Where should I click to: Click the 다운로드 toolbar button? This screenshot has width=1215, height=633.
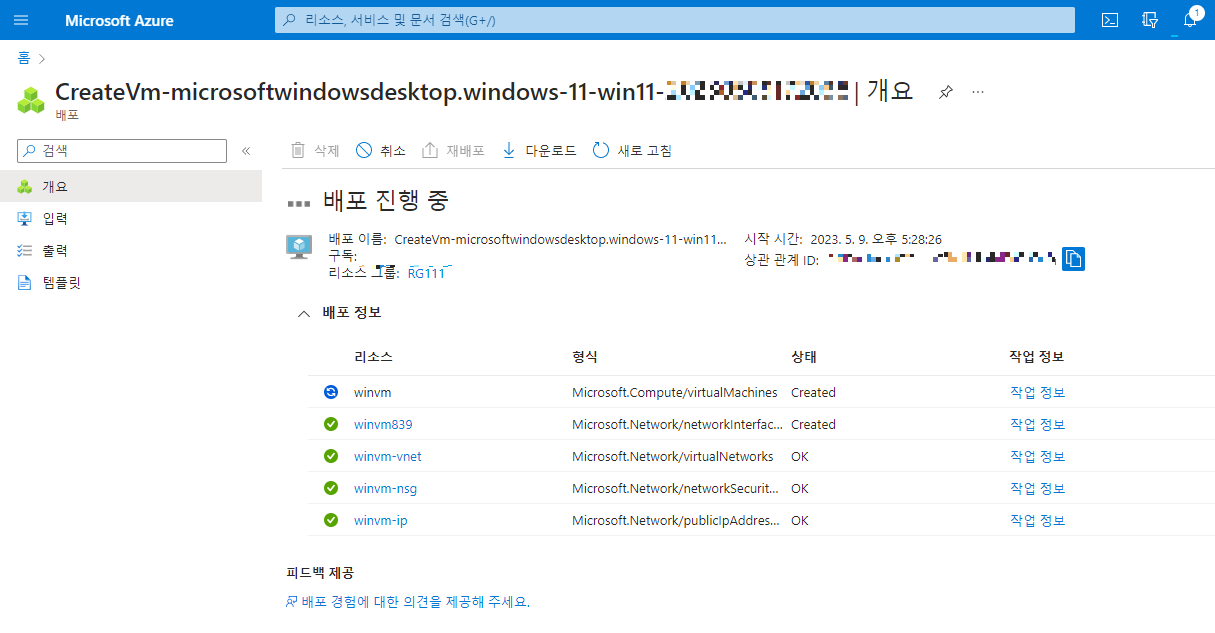point(538,151)
